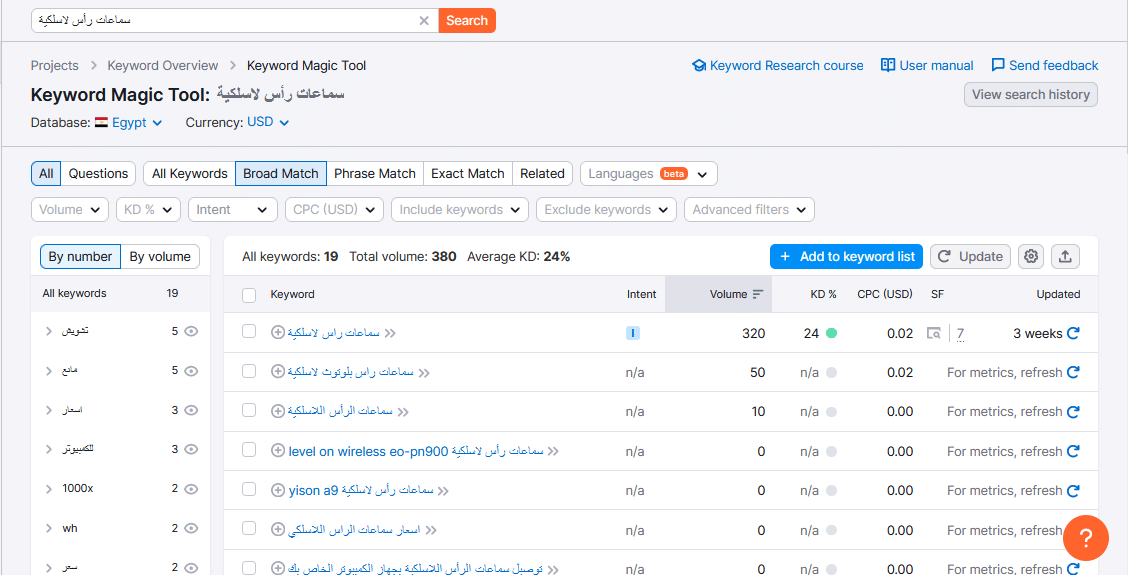The image size is (1128, 575).
Task: Check the volume 10 keyword row
Action: pyautogui.click(x=249, y=409)
